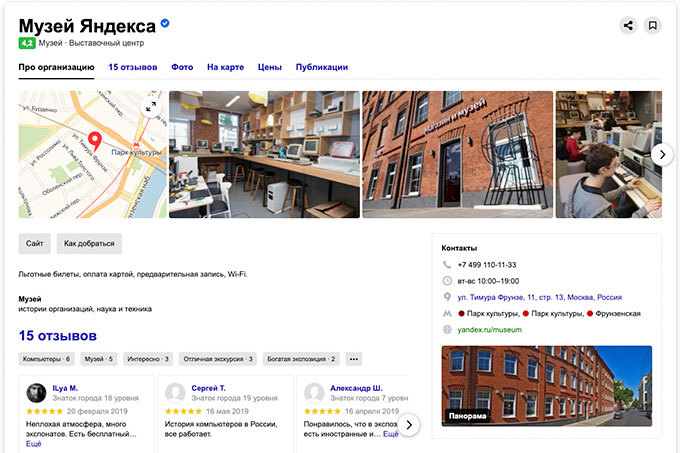Click the red location pin on the map
The width and height of the screenshot is (680, 453).
(95, 141)
